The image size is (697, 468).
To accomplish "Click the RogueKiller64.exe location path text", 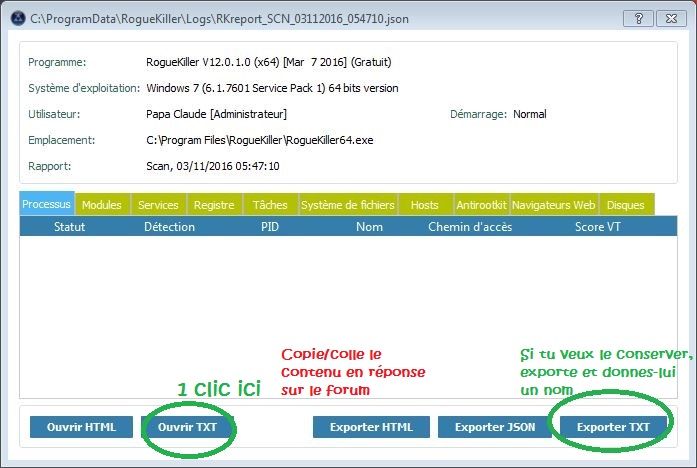I will click(260, 140).
